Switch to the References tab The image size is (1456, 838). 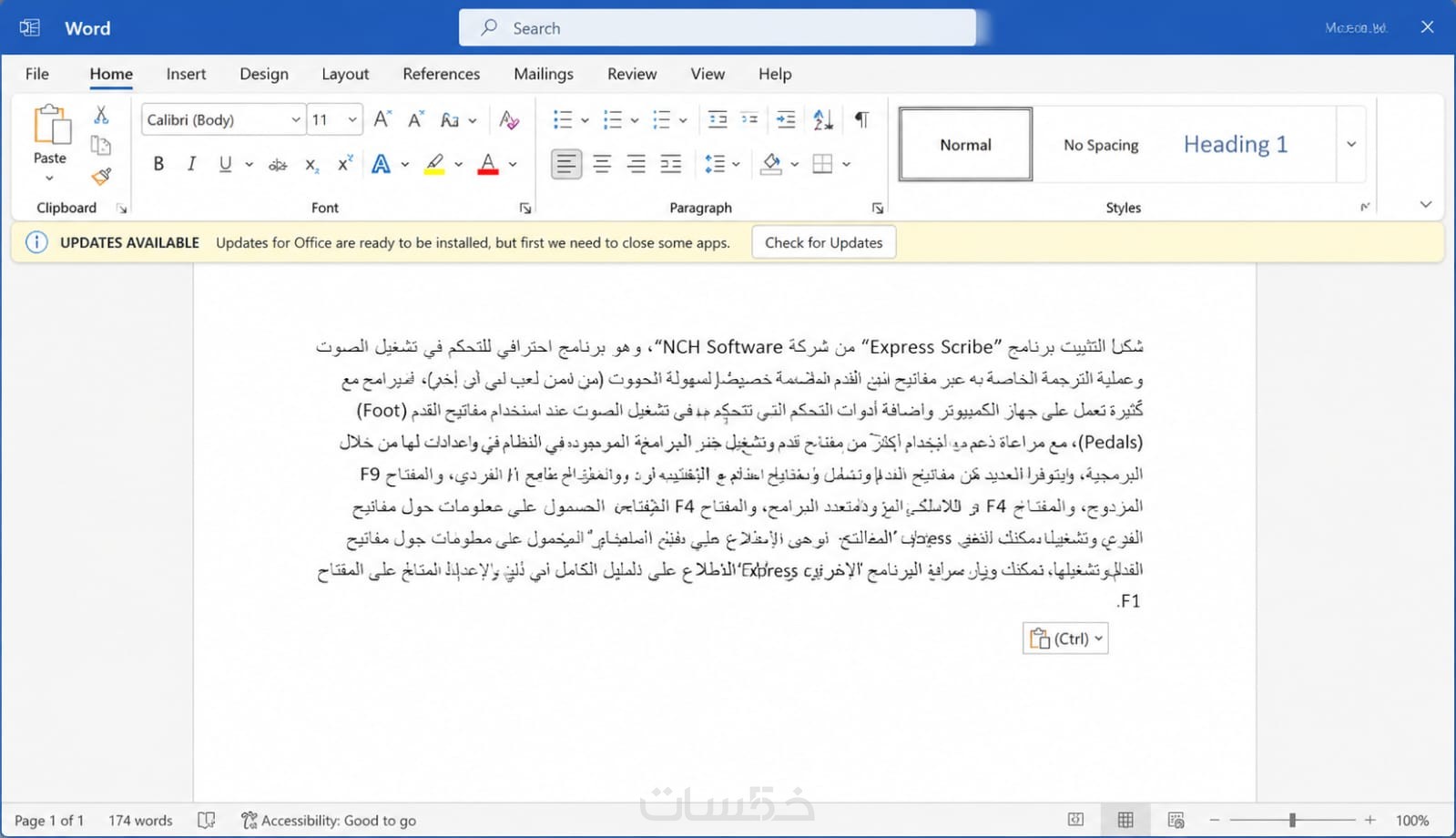(442, 74)
